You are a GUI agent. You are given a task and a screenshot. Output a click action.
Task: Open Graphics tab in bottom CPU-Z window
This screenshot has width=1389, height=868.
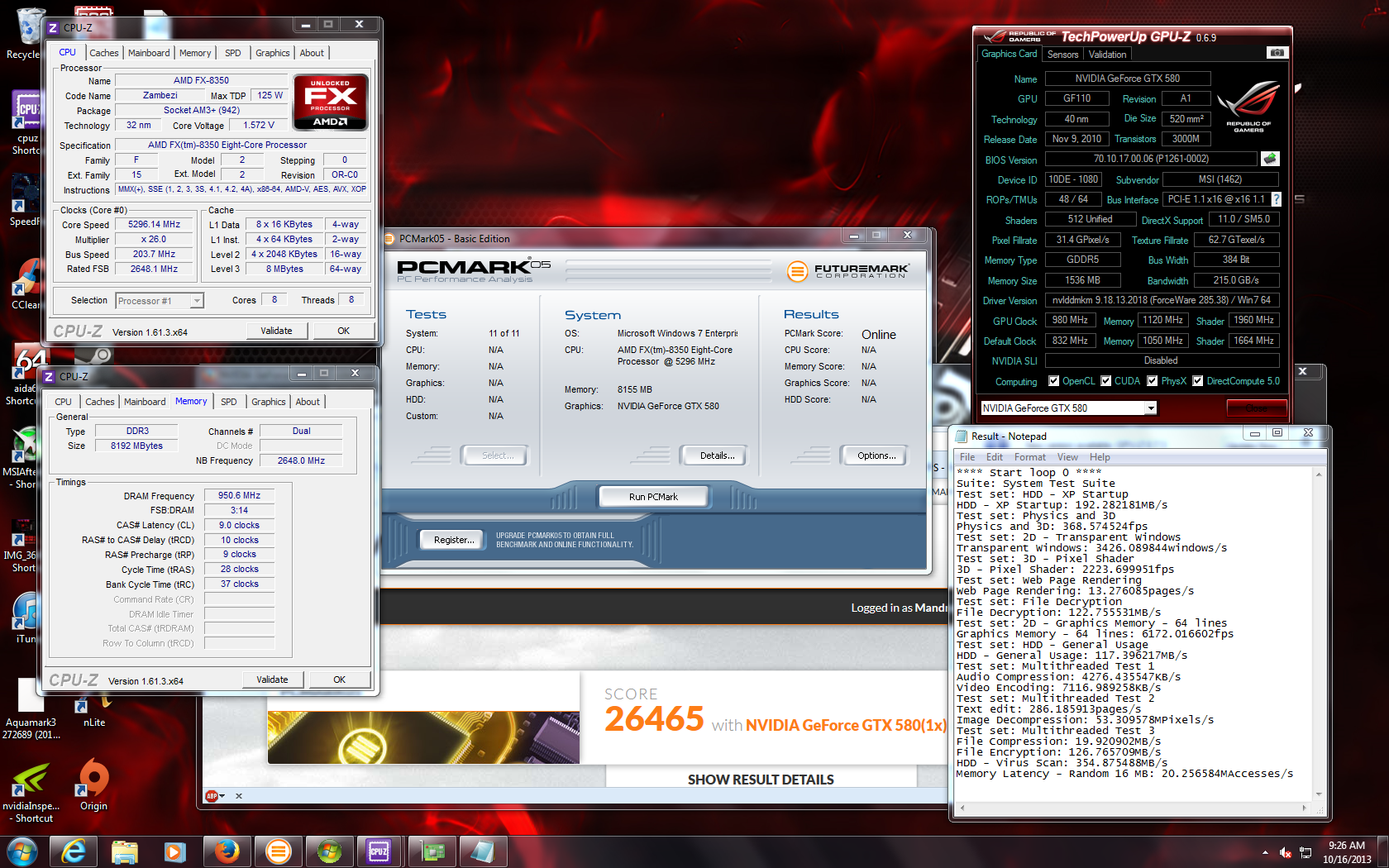[x=269, y=402]
